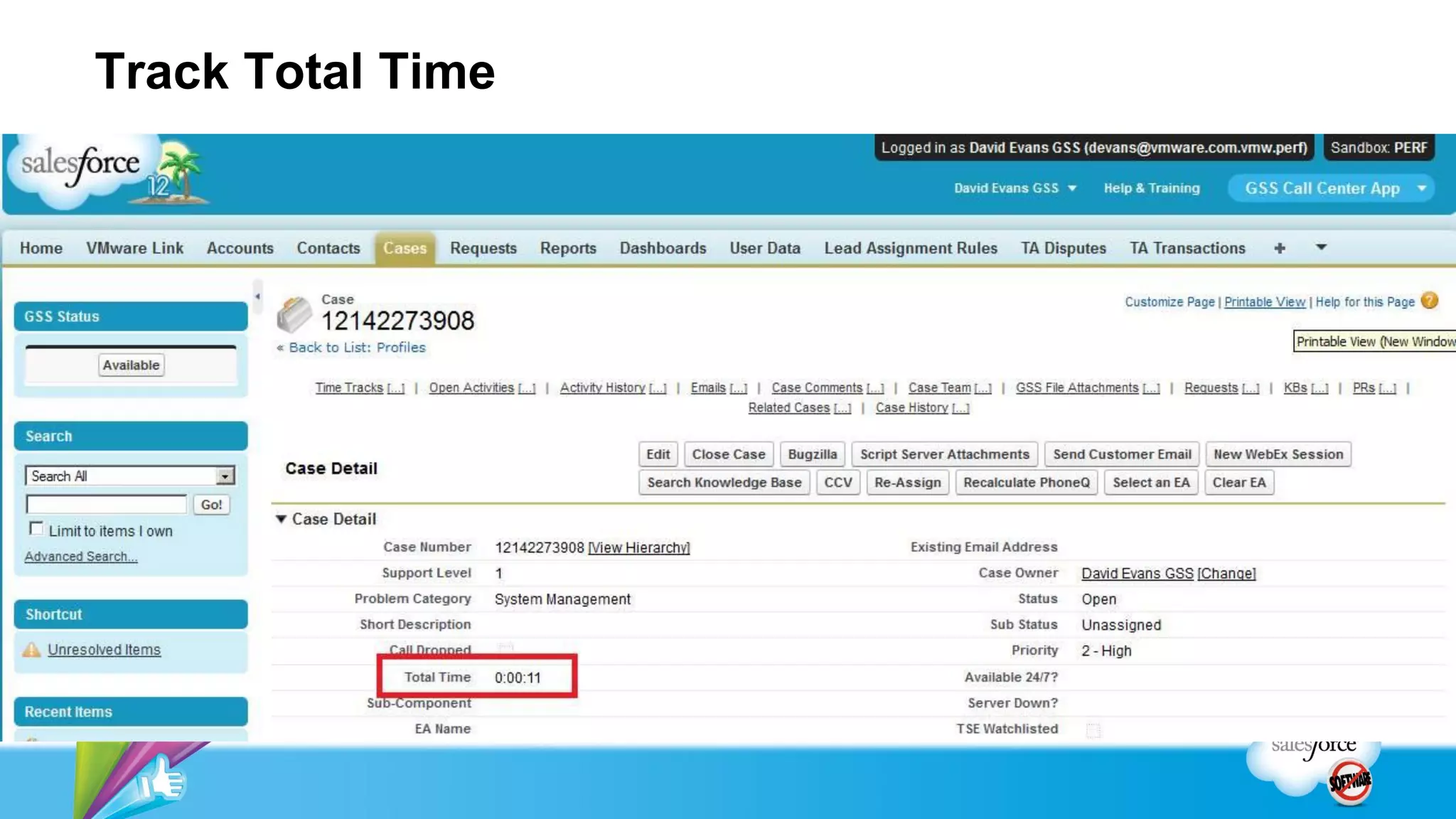
Task: Click the Unresolved Items warning icon
Action: (x=32, y=650)
